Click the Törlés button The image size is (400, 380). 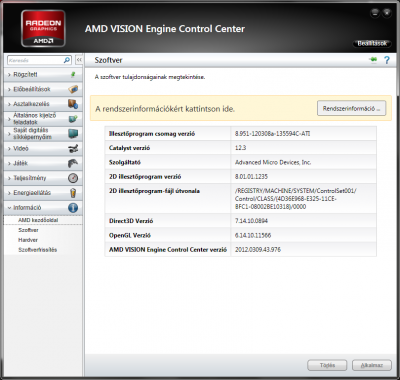(x=327, y=365)
